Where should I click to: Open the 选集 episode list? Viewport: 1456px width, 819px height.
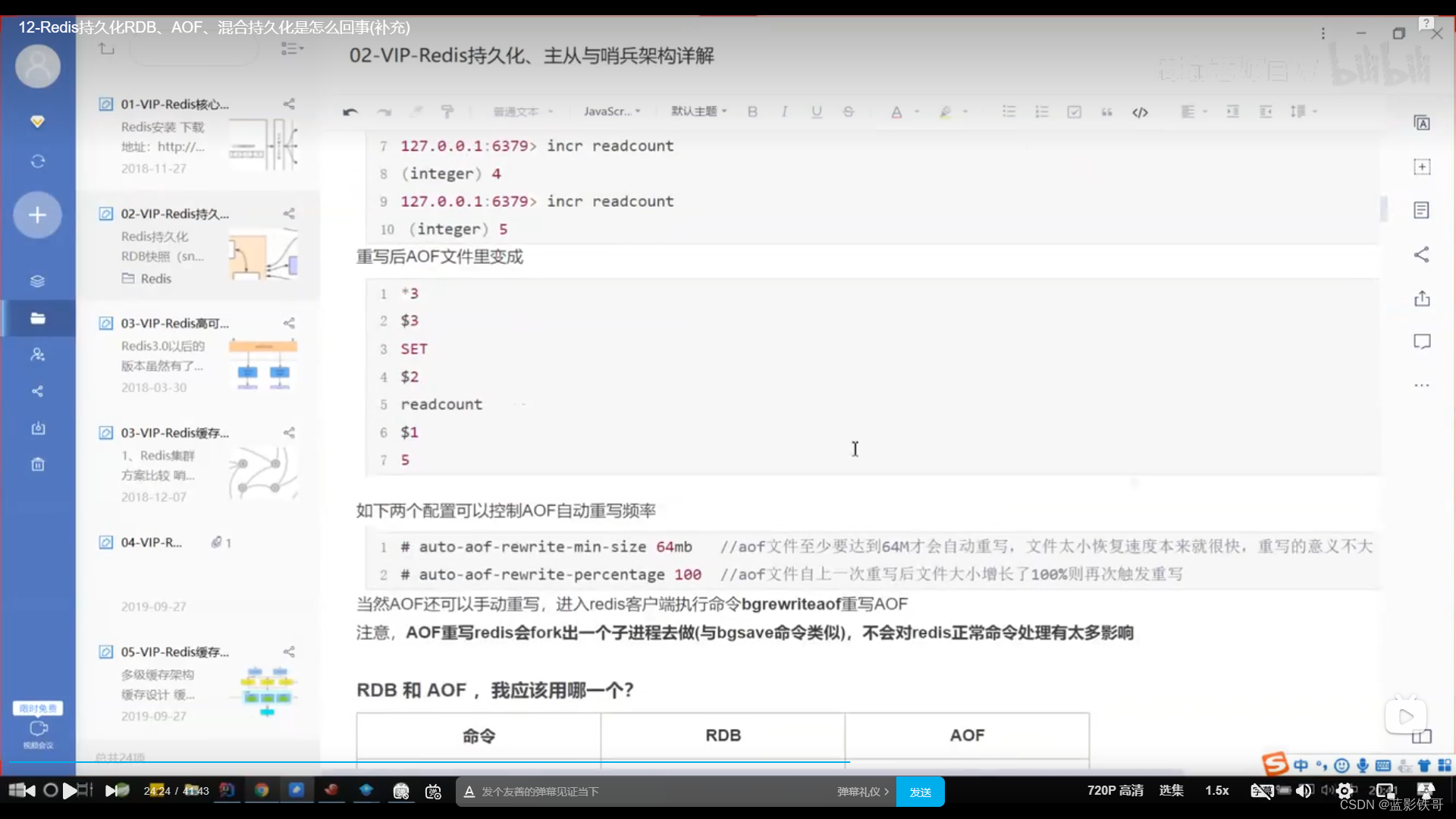click(x=1172, y=790)
